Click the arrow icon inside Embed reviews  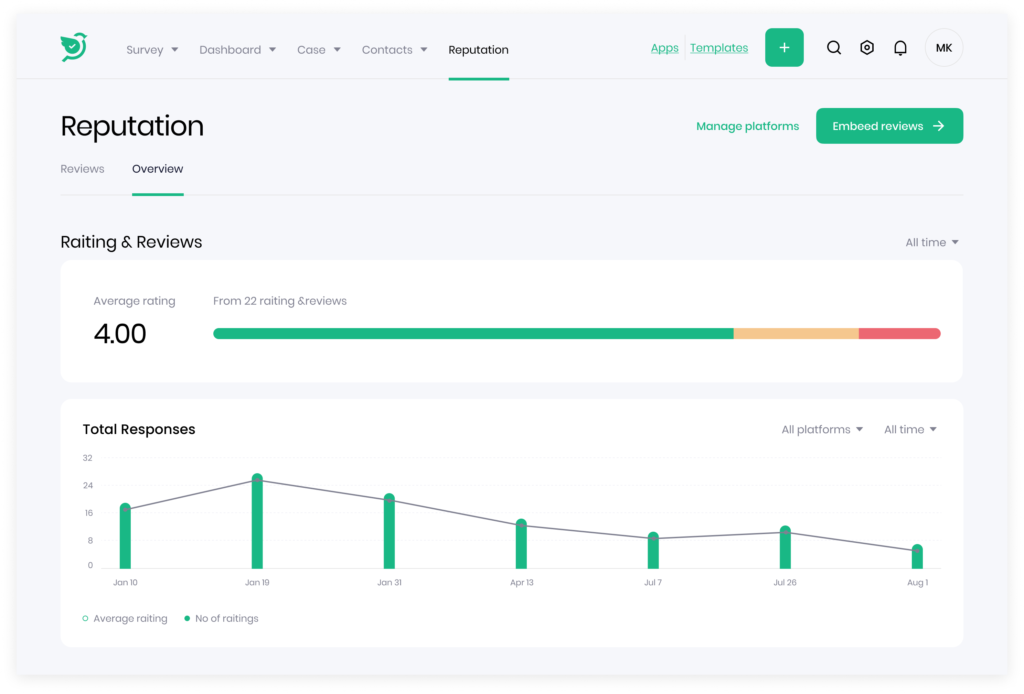click(938, 126)
